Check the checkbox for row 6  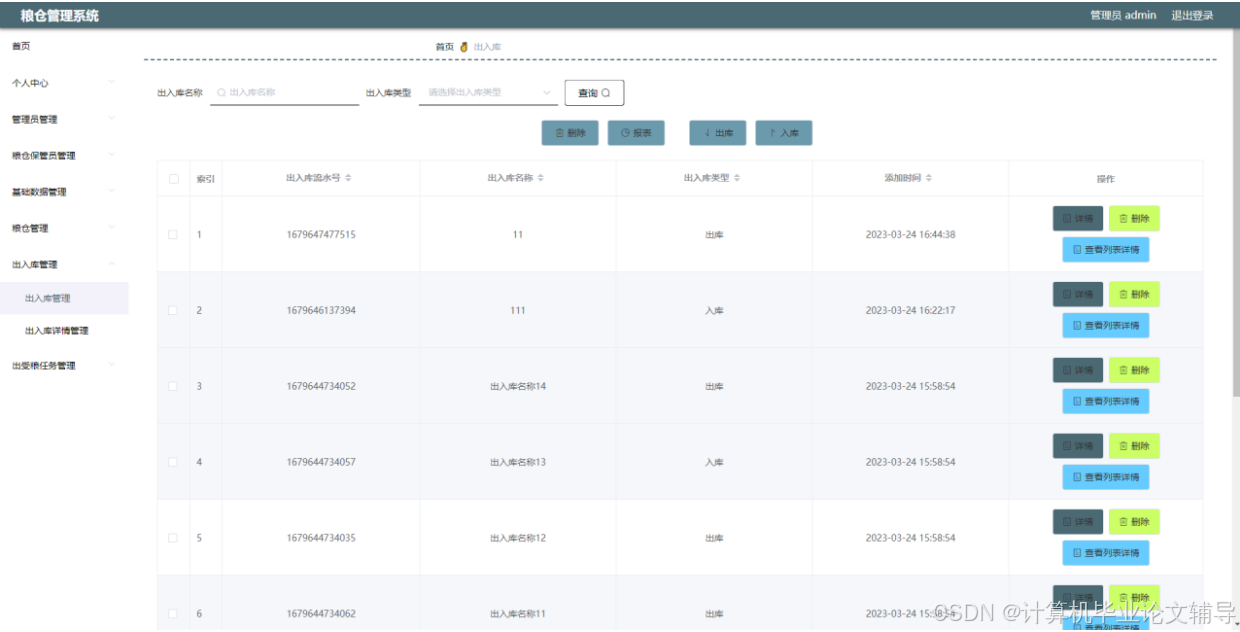173,614
